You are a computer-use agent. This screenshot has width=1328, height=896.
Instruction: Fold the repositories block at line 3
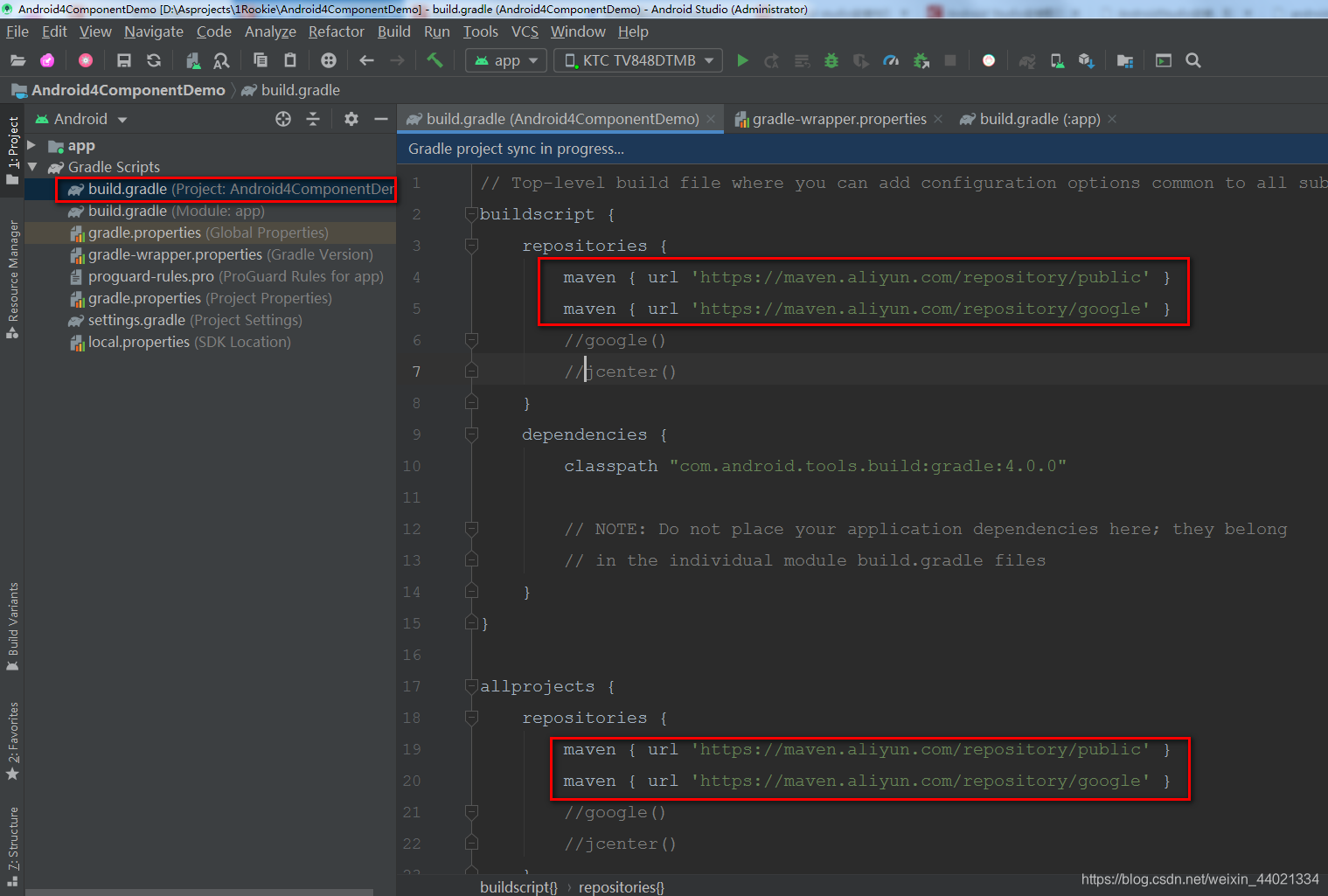coord(471,246)
